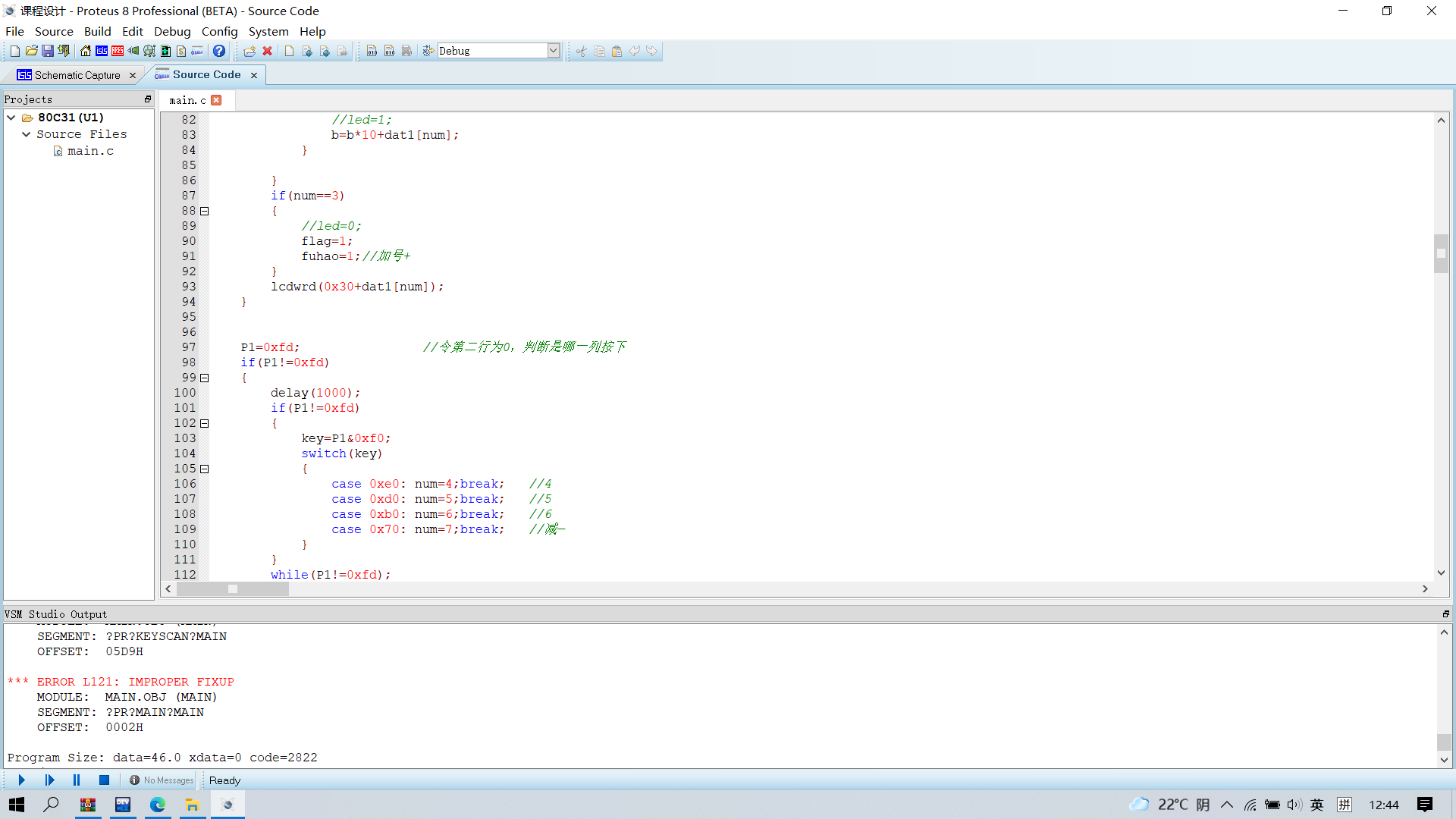The image size is (1456, 819).
Task: Open Windows taskbar search
Action: [x=51, y=805]
